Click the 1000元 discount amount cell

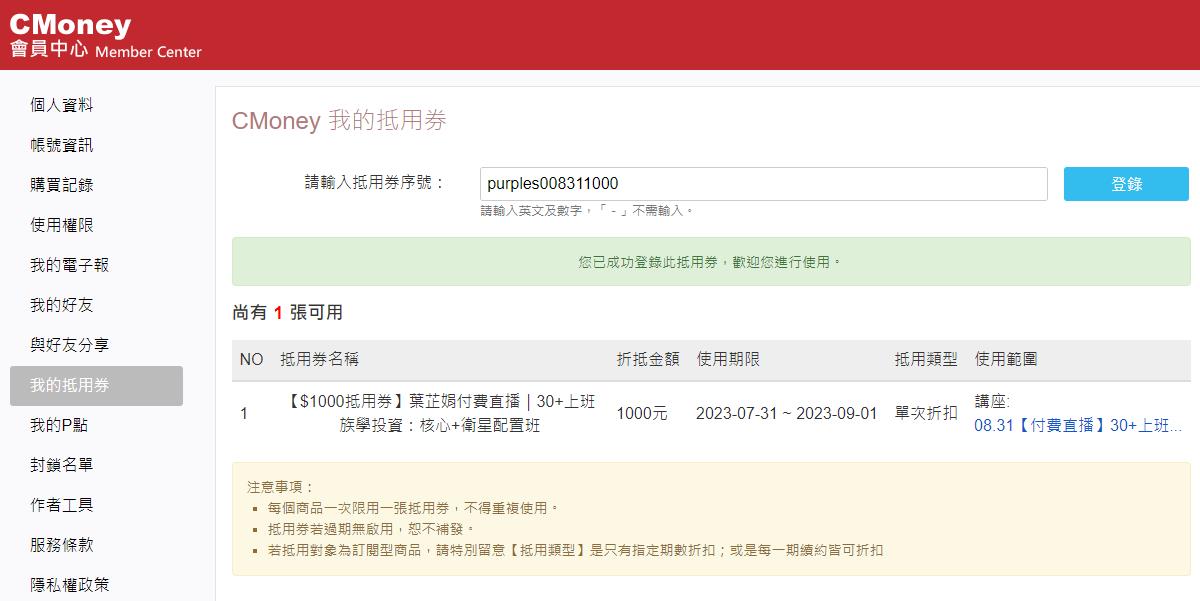(x=642, y=413)
